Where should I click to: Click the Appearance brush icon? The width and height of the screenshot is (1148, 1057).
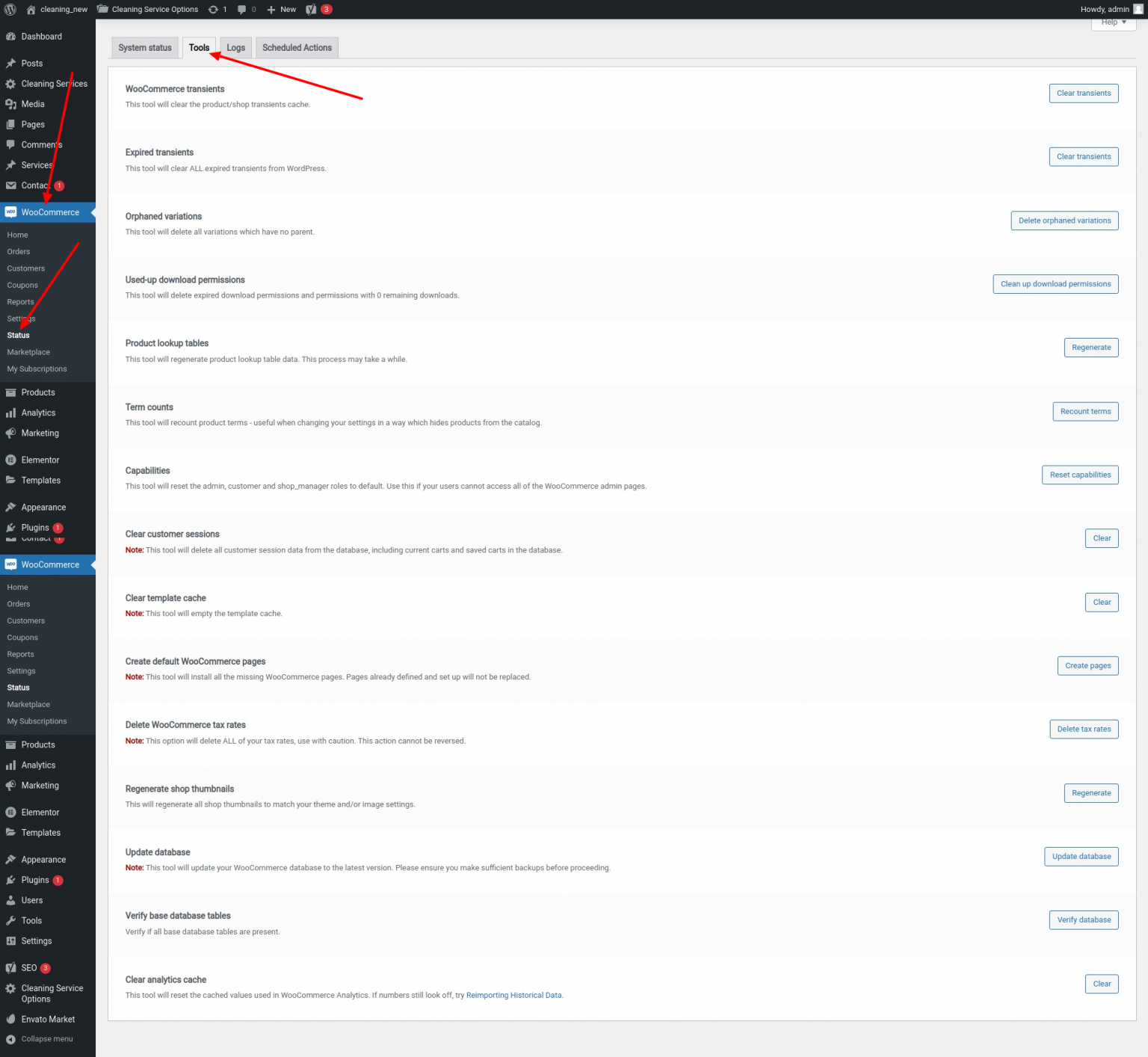[10, 507]
